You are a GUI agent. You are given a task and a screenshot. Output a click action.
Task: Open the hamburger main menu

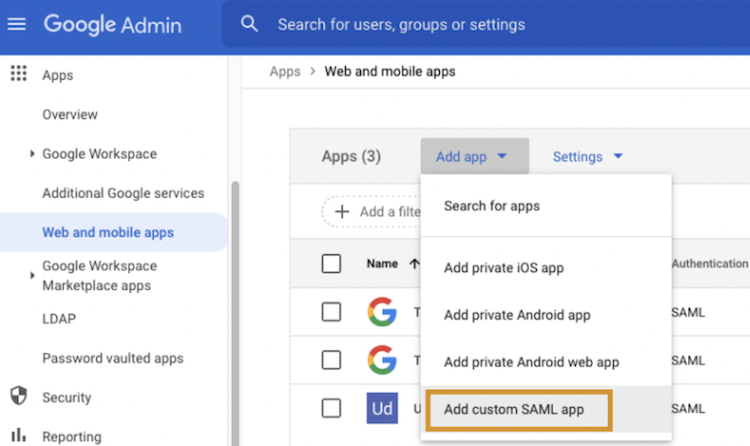(x=17, y=24)
